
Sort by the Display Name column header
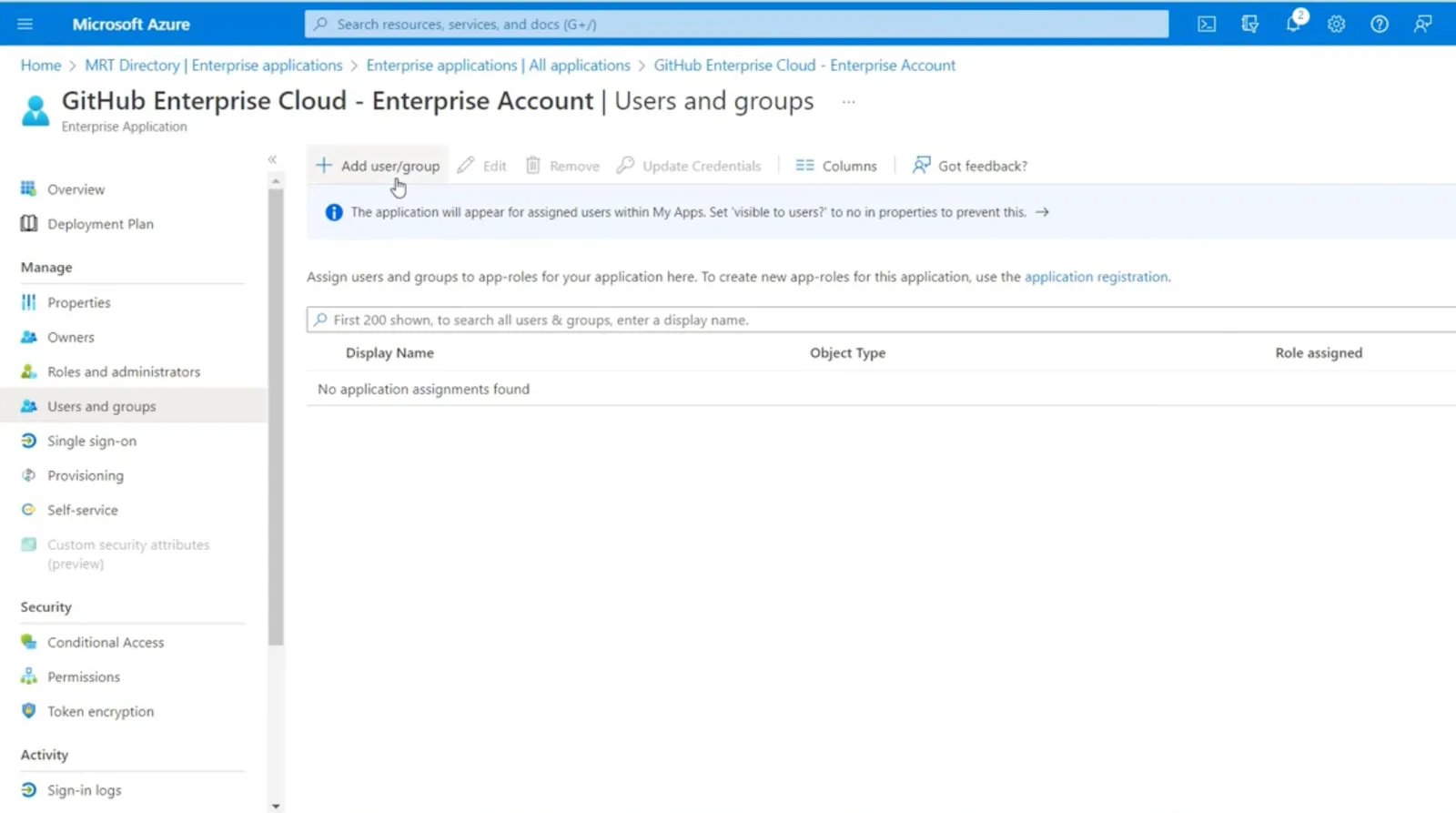(x=389, y=352)
